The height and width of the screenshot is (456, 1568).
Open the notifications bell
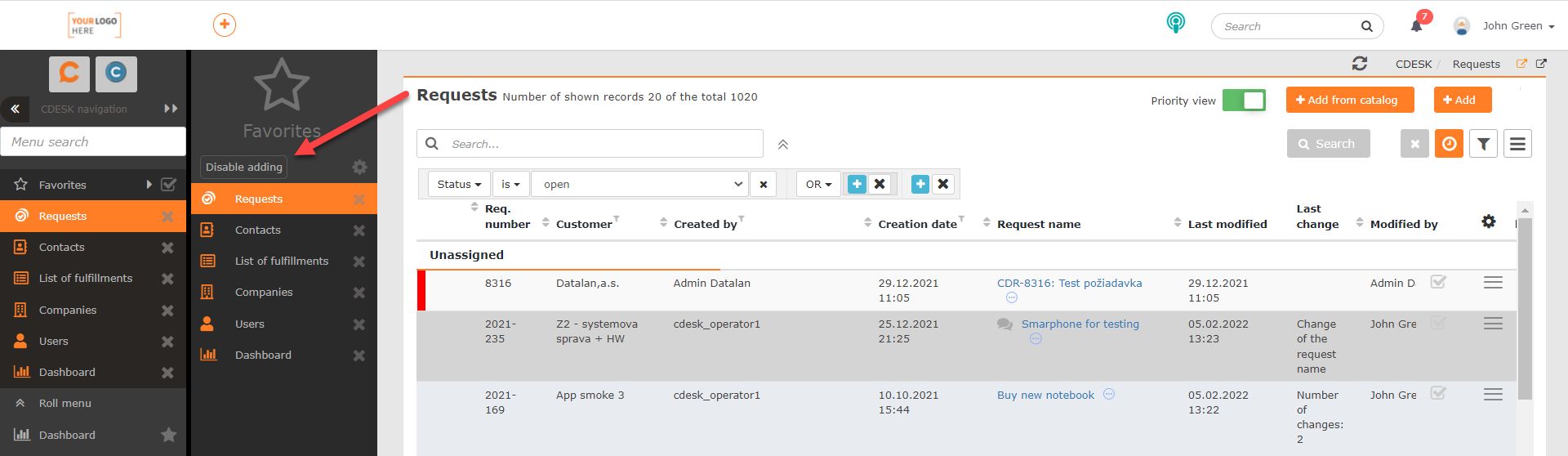[1417, 26]
